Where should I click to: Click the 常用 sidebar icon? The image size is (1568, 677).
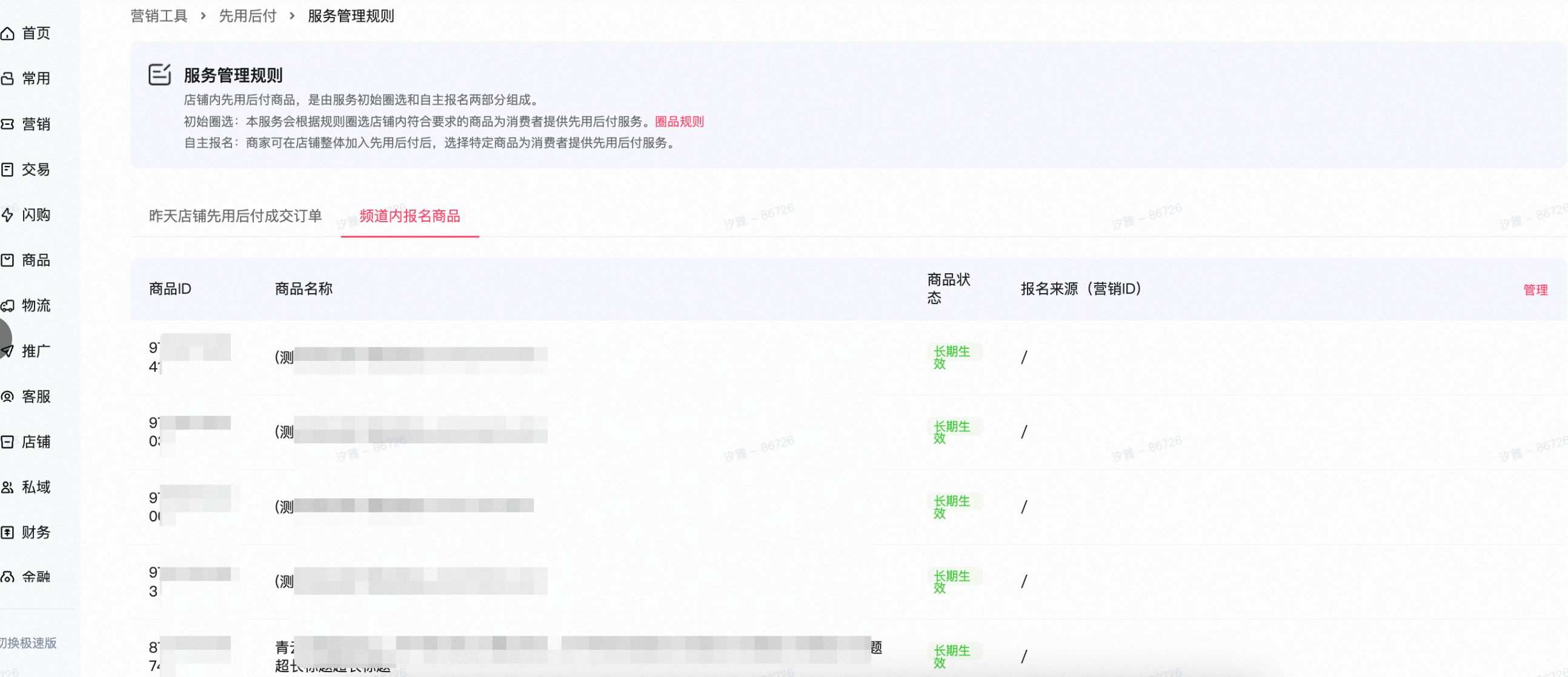coord(7,79)
